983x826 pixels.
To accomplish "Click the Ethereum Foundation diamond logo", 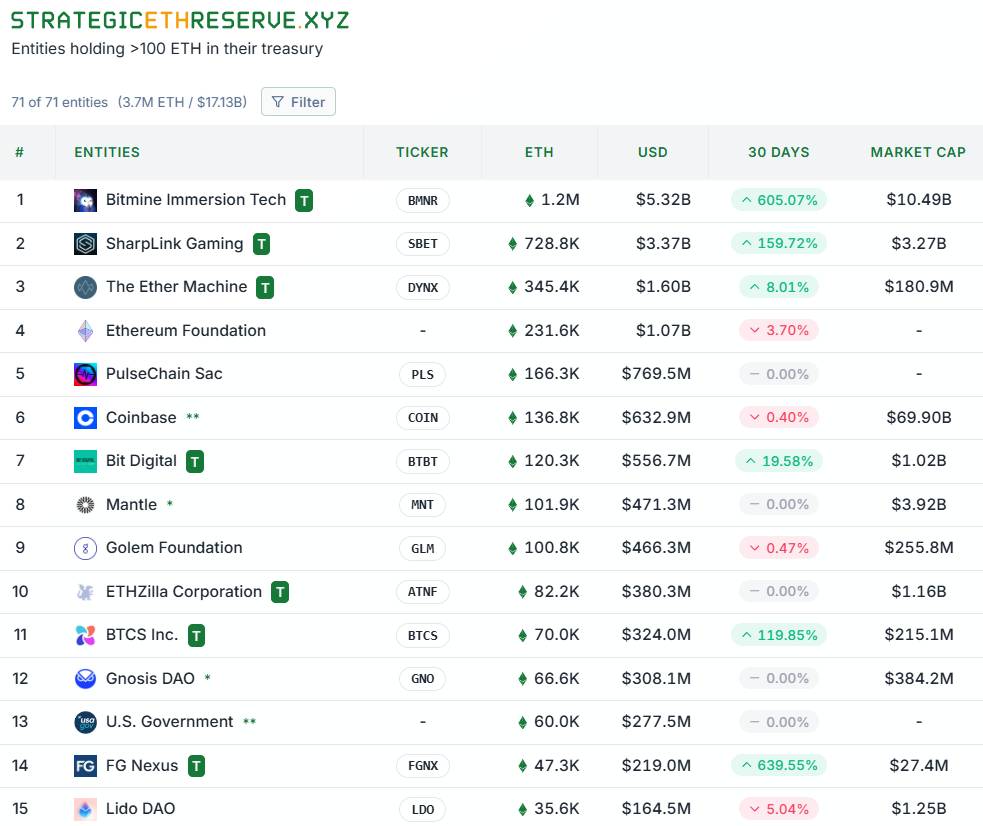I will click(85, 331).
